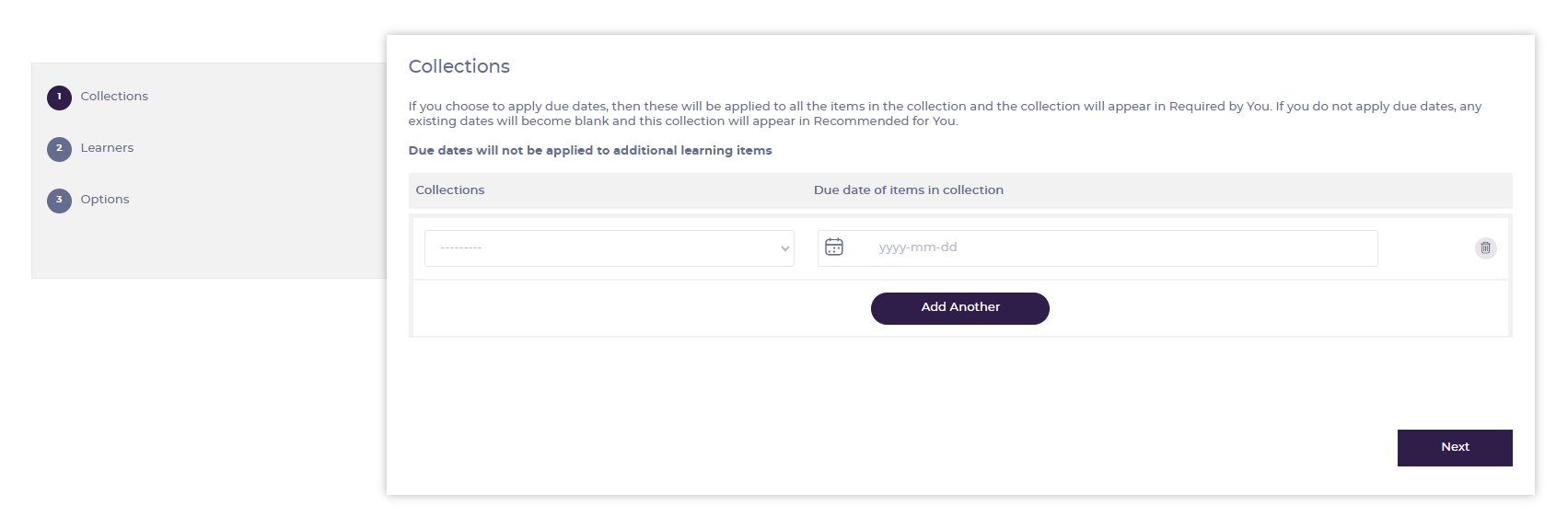Click the Next button
The image size is (1568, 529).
[x=1454, y=448]
